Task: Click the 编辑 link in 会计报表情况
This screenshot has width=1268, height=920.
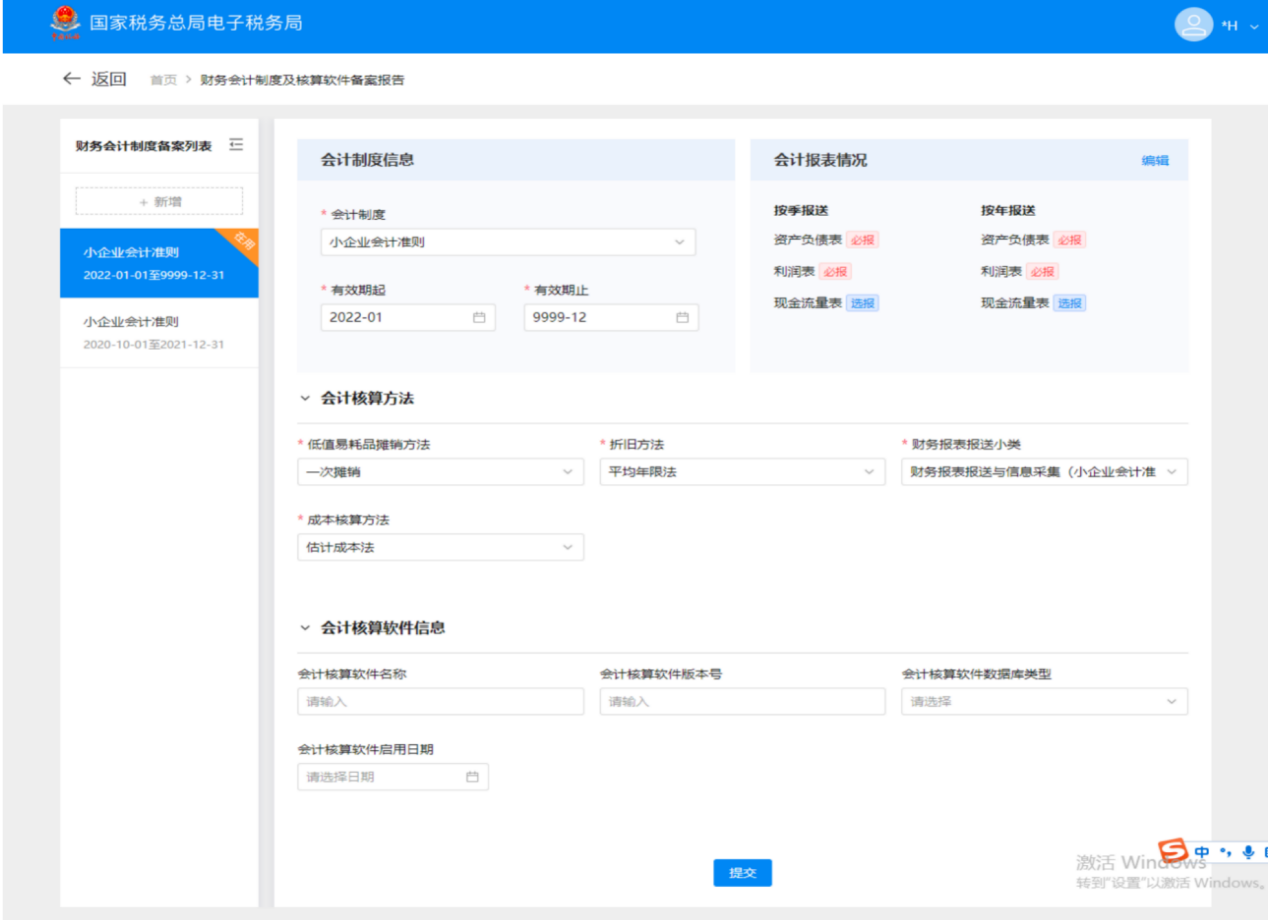Action: coord(1155,160)
